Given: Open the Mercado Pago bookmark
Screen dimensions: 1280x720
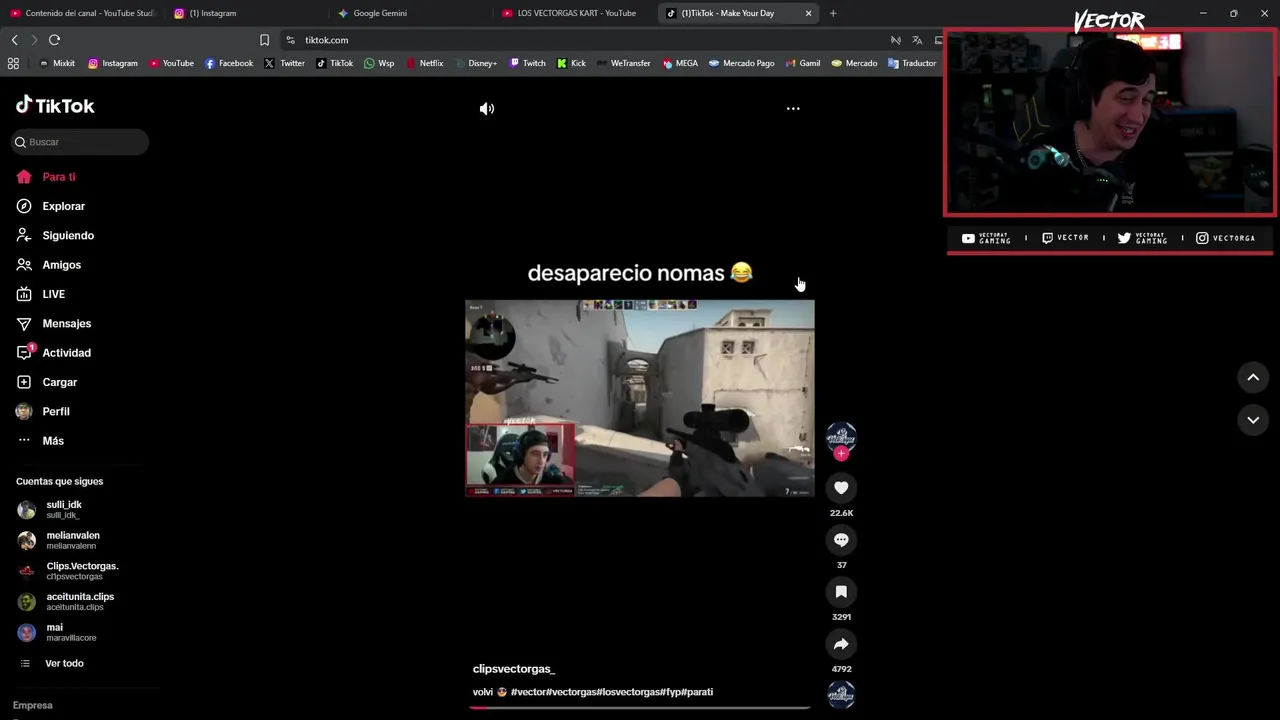Looking at the screenshot, I should point(742,63).
